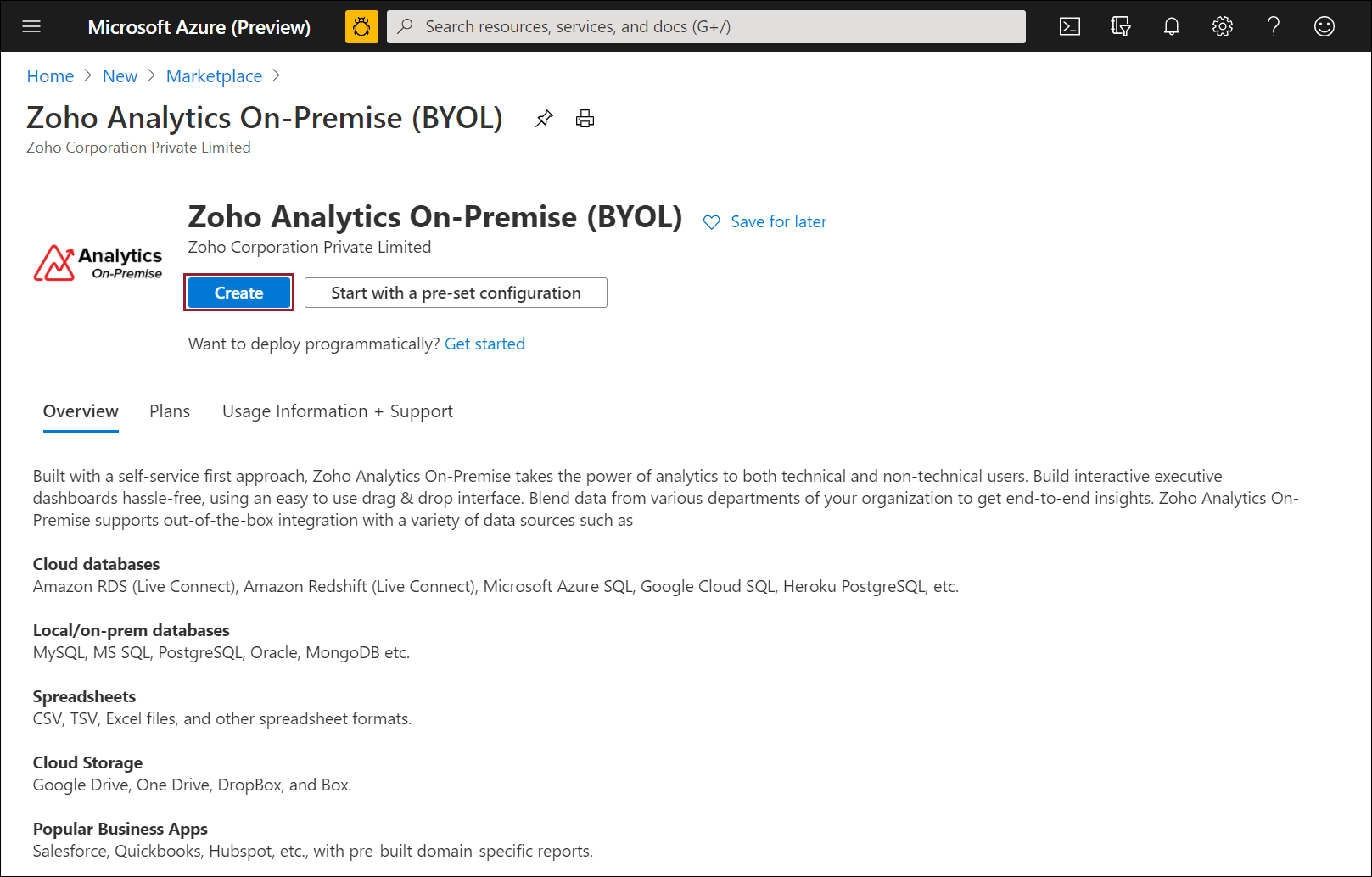Open the notifications bell
1372x877 pixels.
coord(1172,26)
